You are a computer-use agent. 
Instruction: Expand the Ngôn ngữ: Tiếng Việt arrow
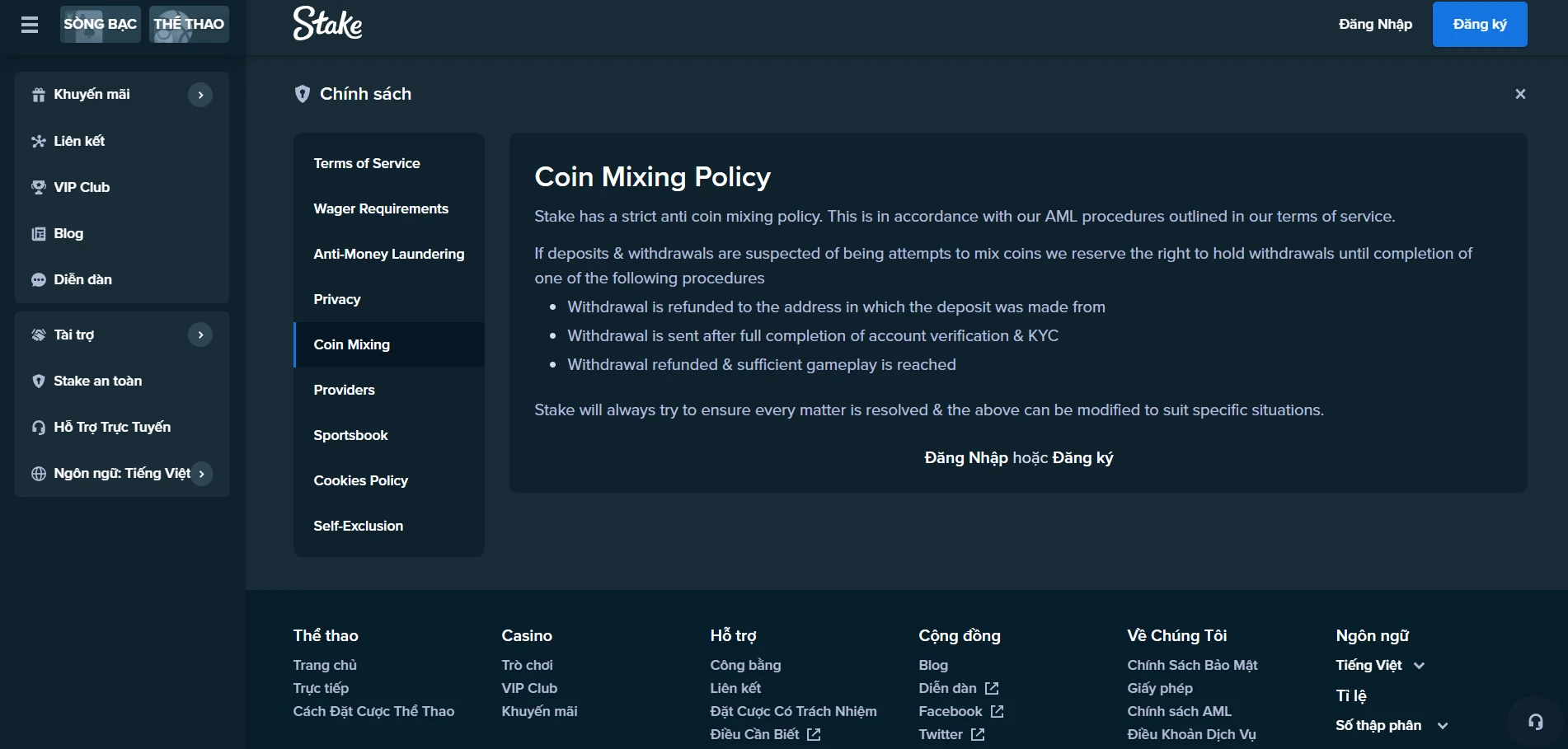pos(202,473)
